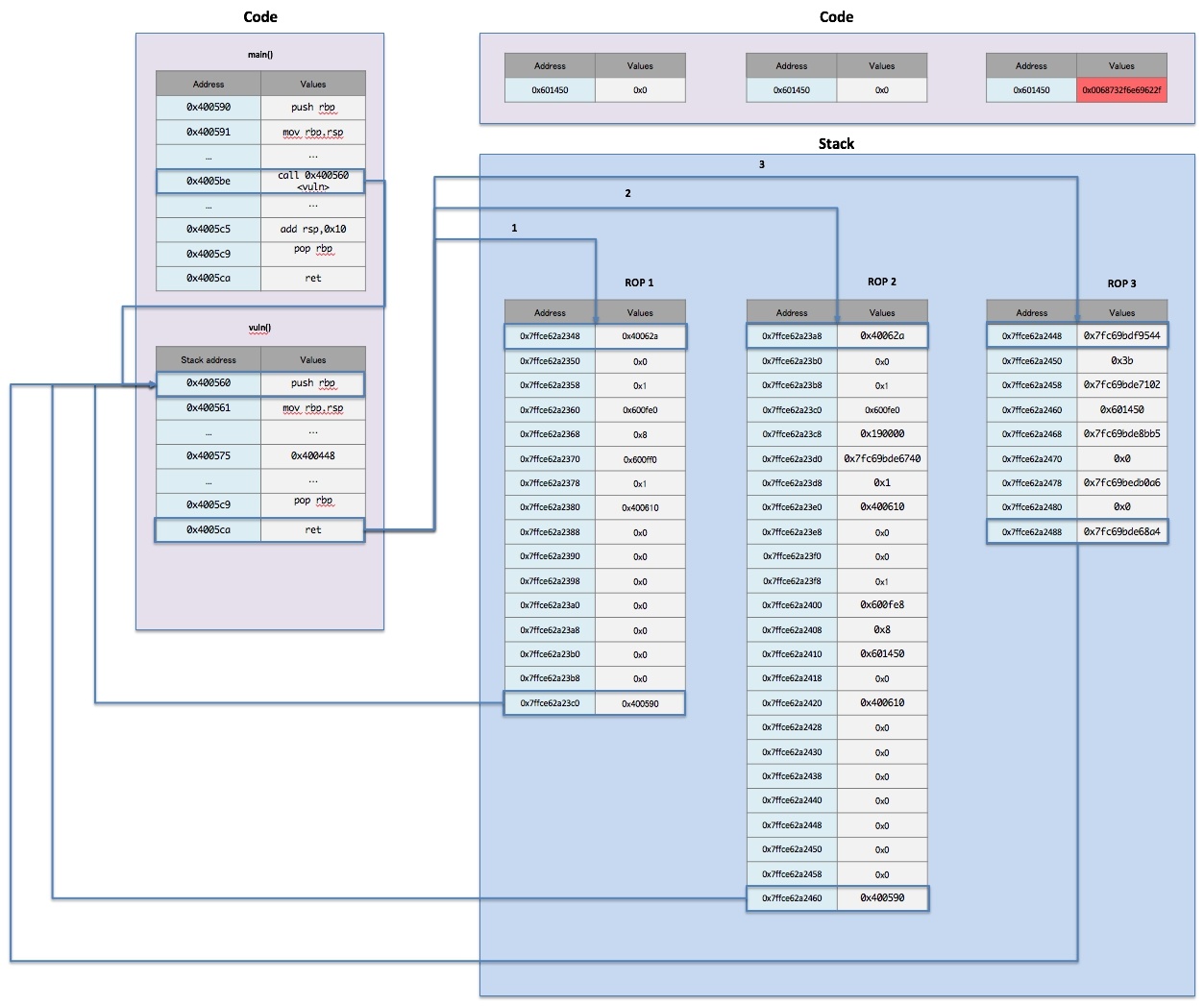The width and height of the screenshot is (1204, 1006).
Task: Select the add rsp,0x10 instruction cell
Action: click(x=312, y=229)
